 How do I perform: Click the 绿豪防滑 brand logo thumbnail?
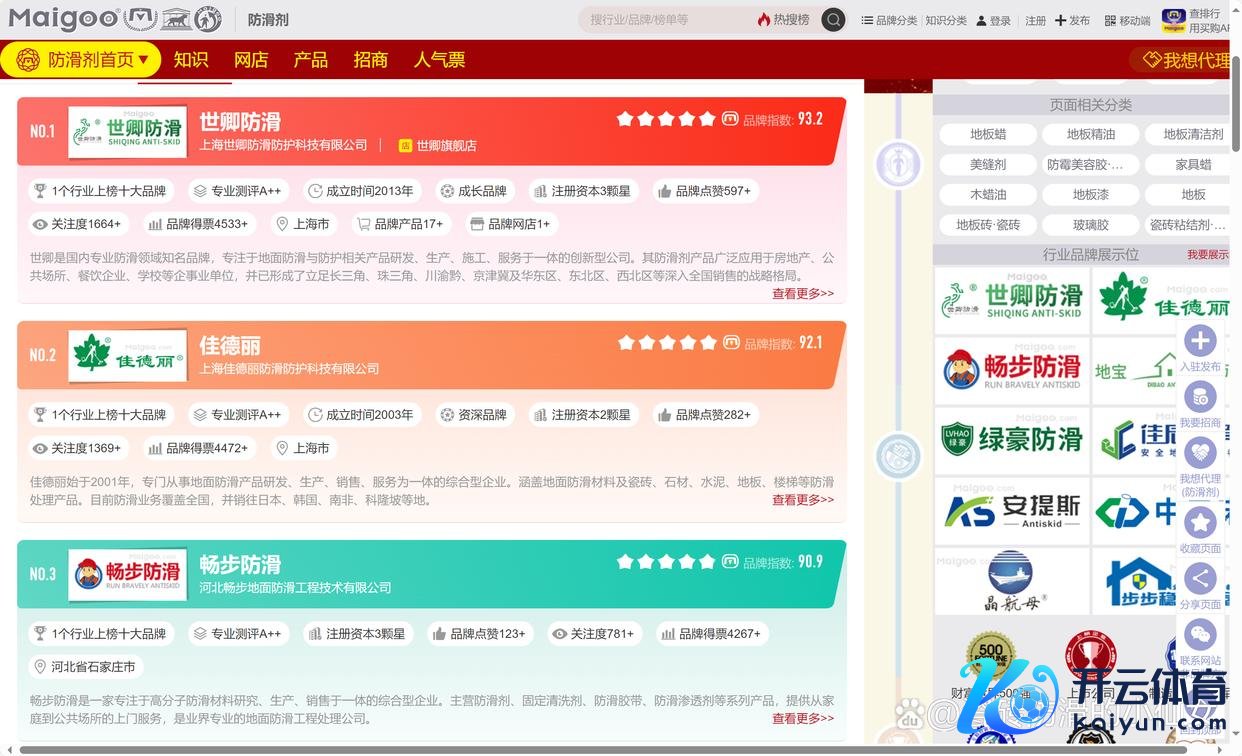click(x=1012, y=440)
